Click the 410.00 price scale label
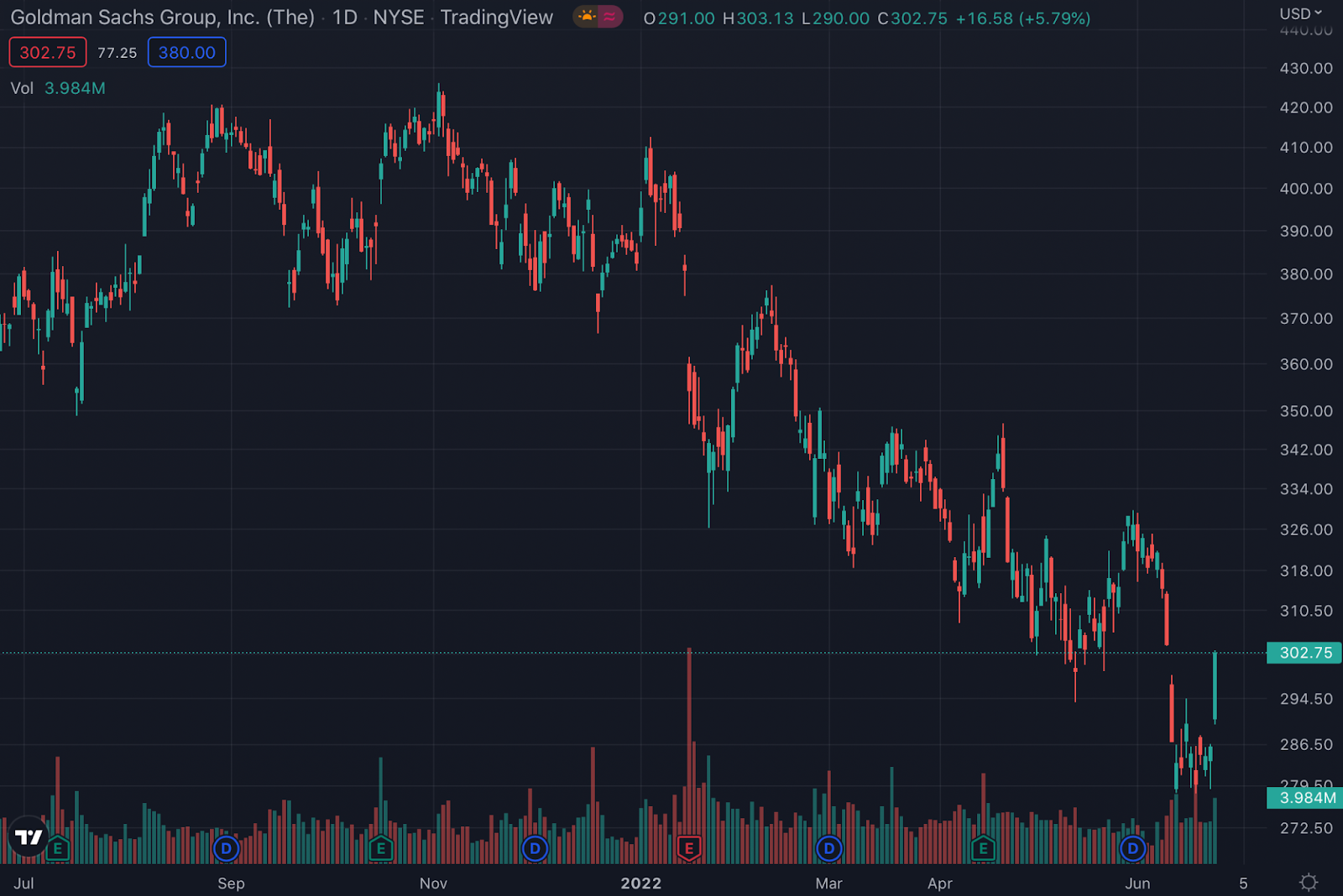This screenshot has width=1343, height=896. [x=1306, y=148]
